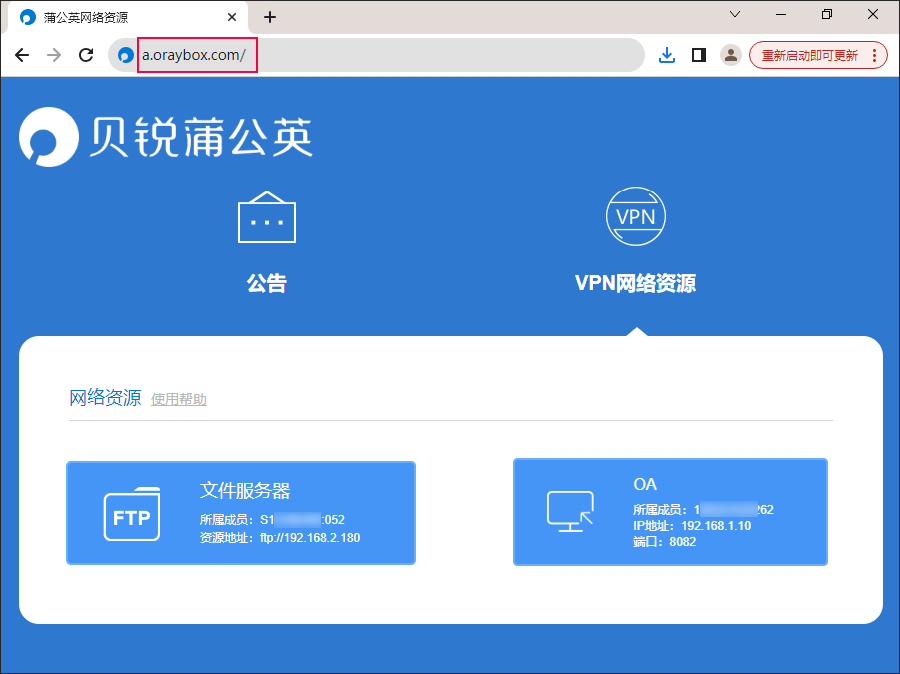This screenshot has width=900, height=674.
Task: Open the 文件服务器 resource title
Action: coord(245,490)
